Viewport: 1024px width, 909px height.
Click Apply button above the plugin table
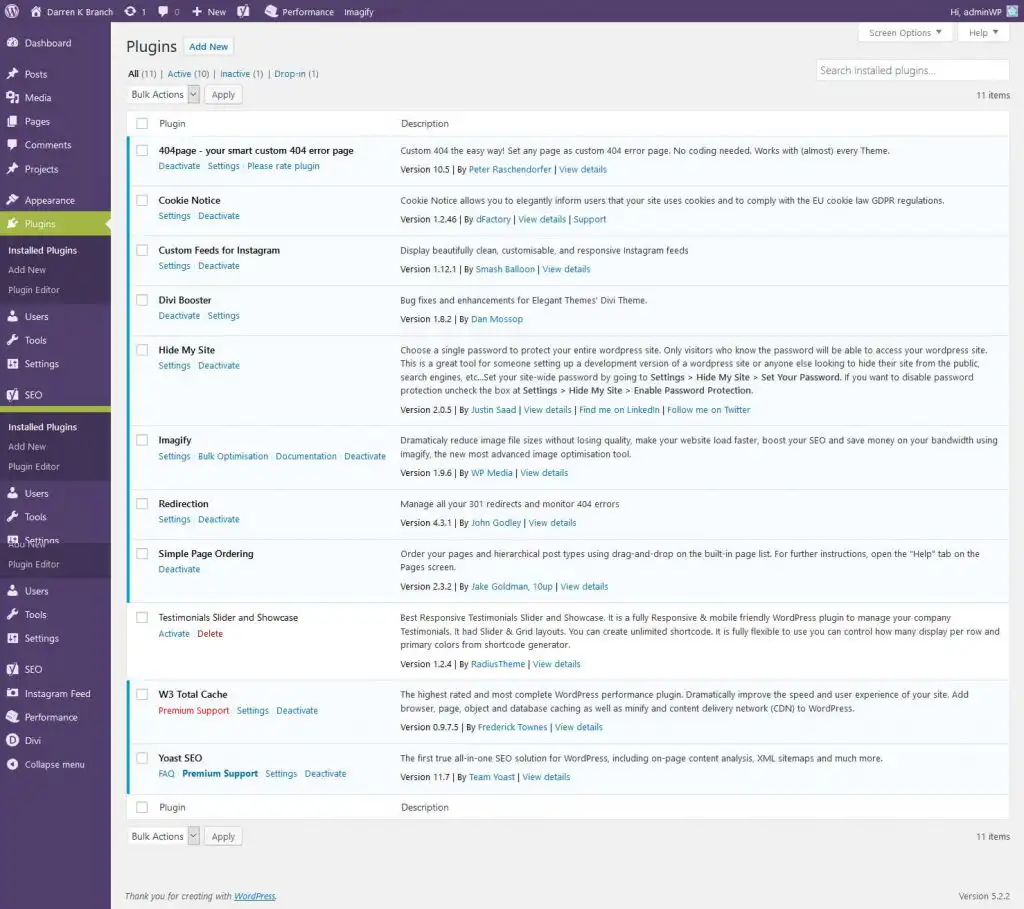coord(223,95)
